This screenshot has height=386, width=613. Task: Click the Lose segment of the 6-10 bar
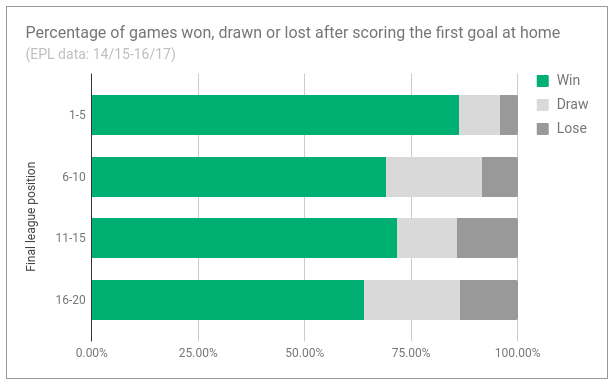500,177
